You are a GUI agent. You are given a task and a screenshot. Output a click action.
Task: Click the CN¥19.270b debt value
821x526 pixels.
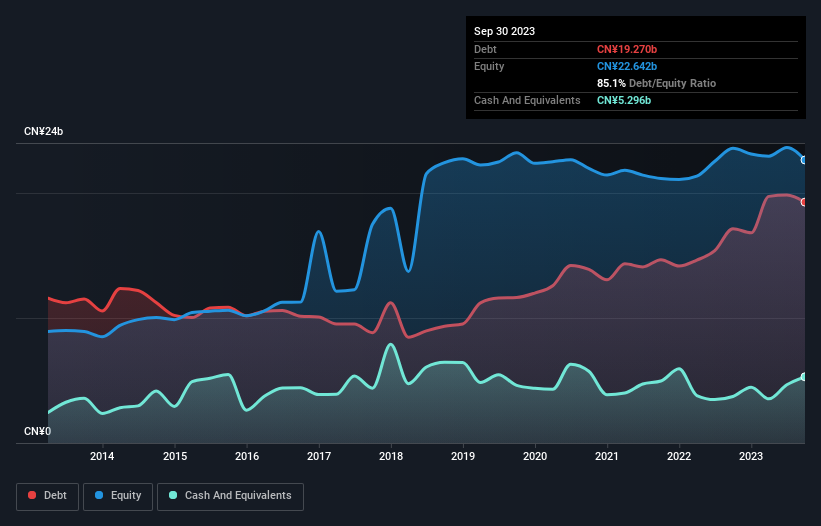[x=627, y=49]
